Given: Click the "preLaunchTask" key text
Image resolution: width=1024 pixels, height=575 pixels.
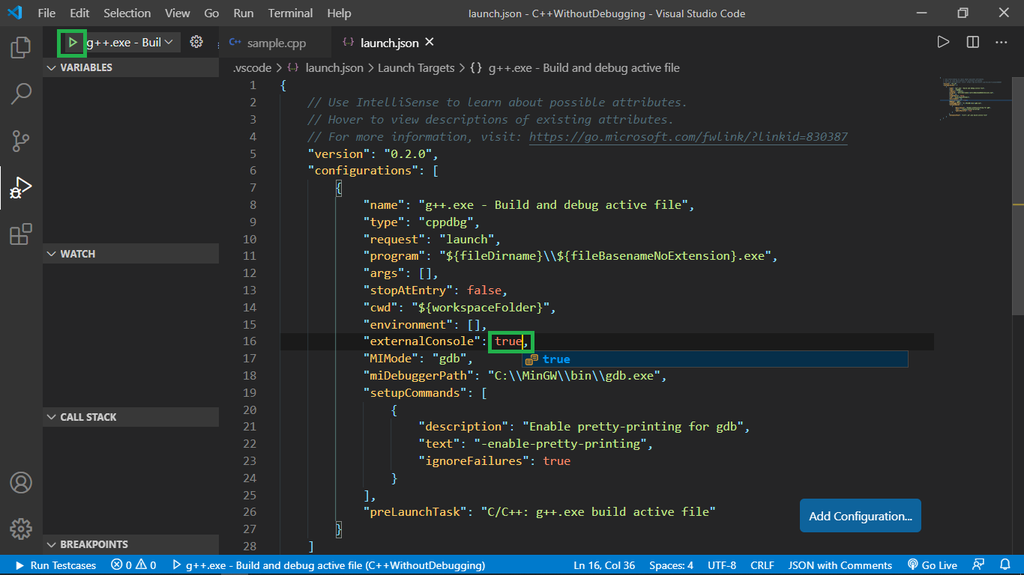Looking at the screenshot, I should point(415,512).
